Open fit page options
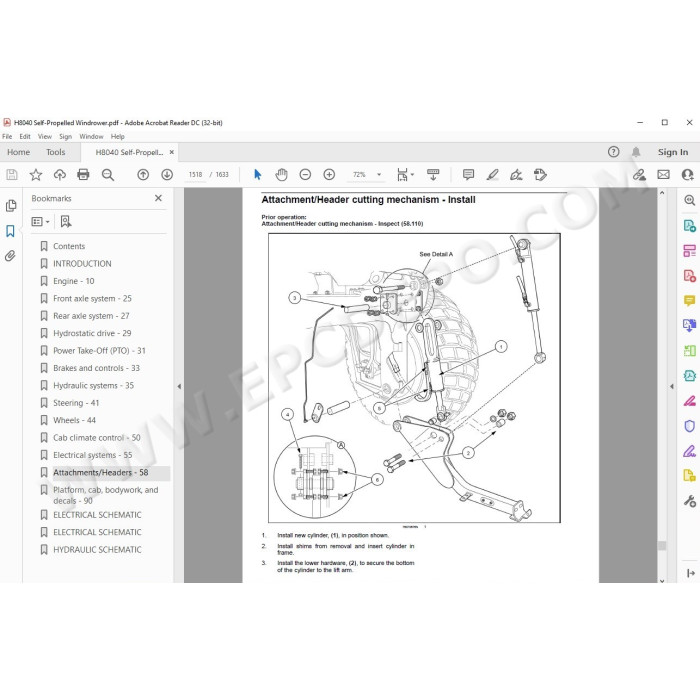 click(405, 175)
